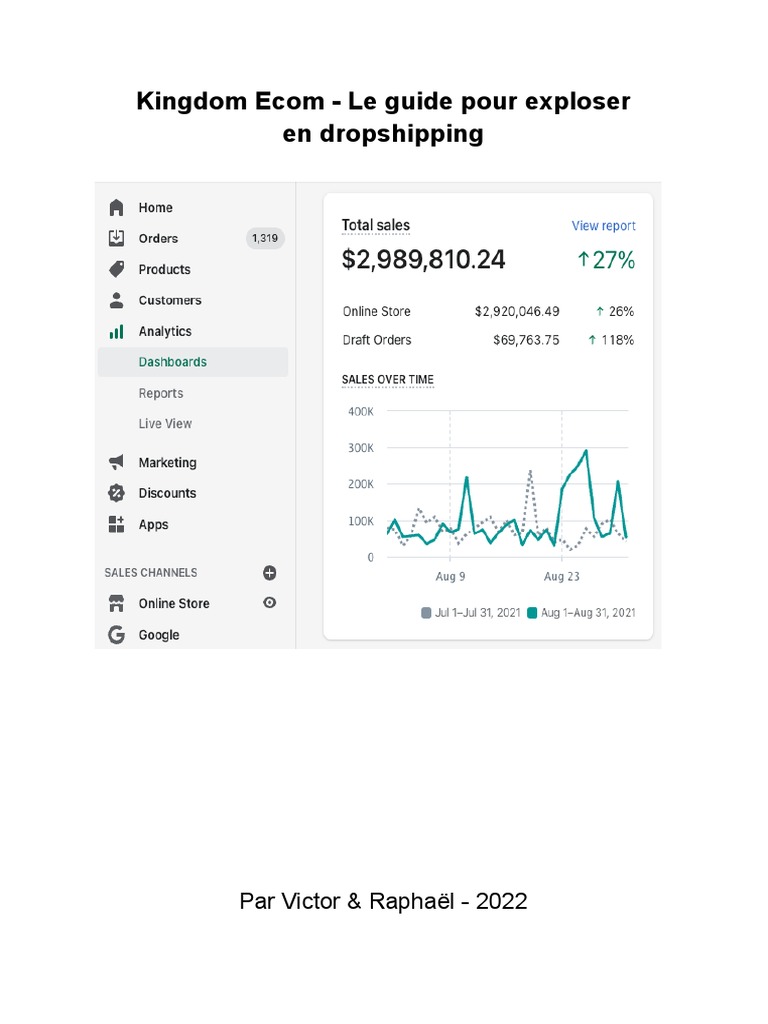Click the Analytics bar chart icon
The height and width of the screenshot is (1024, 768).
(117, 331)
